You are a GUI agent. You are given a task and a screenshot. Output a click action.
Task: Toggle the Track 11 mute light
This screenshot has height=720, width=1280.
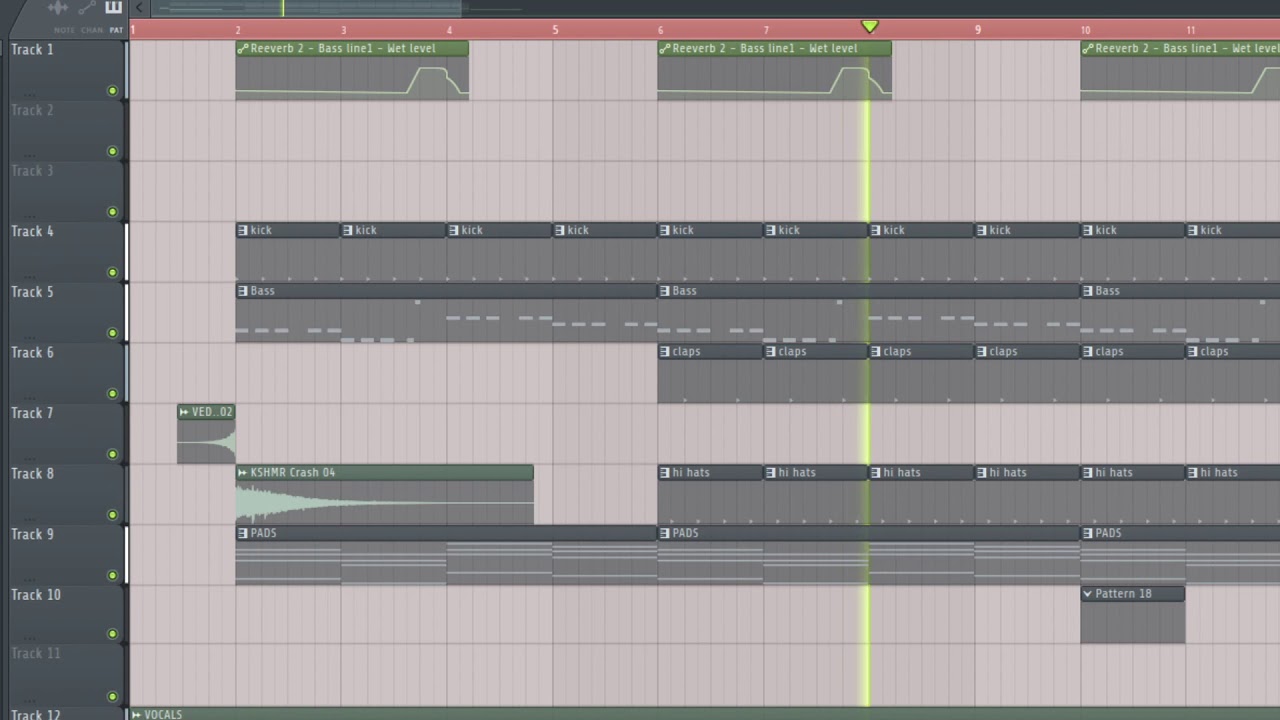tap(112, 696)
